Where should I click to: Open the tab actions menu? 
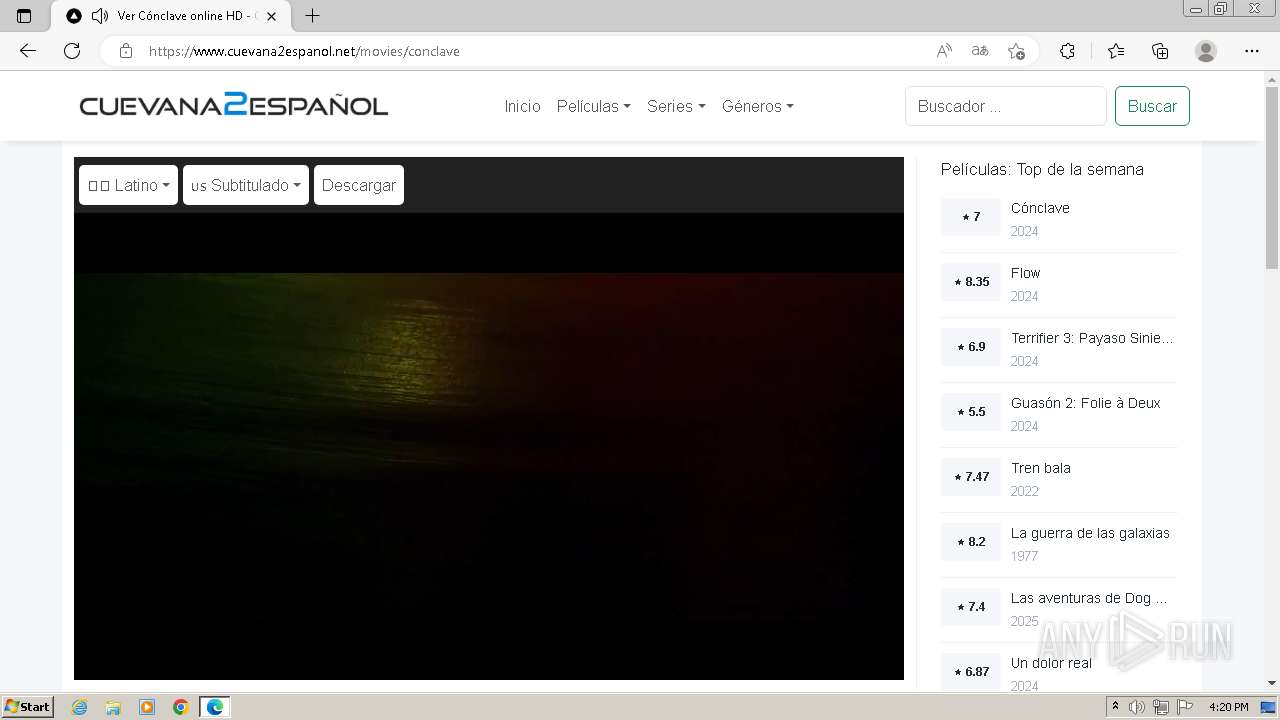(24, 16)
